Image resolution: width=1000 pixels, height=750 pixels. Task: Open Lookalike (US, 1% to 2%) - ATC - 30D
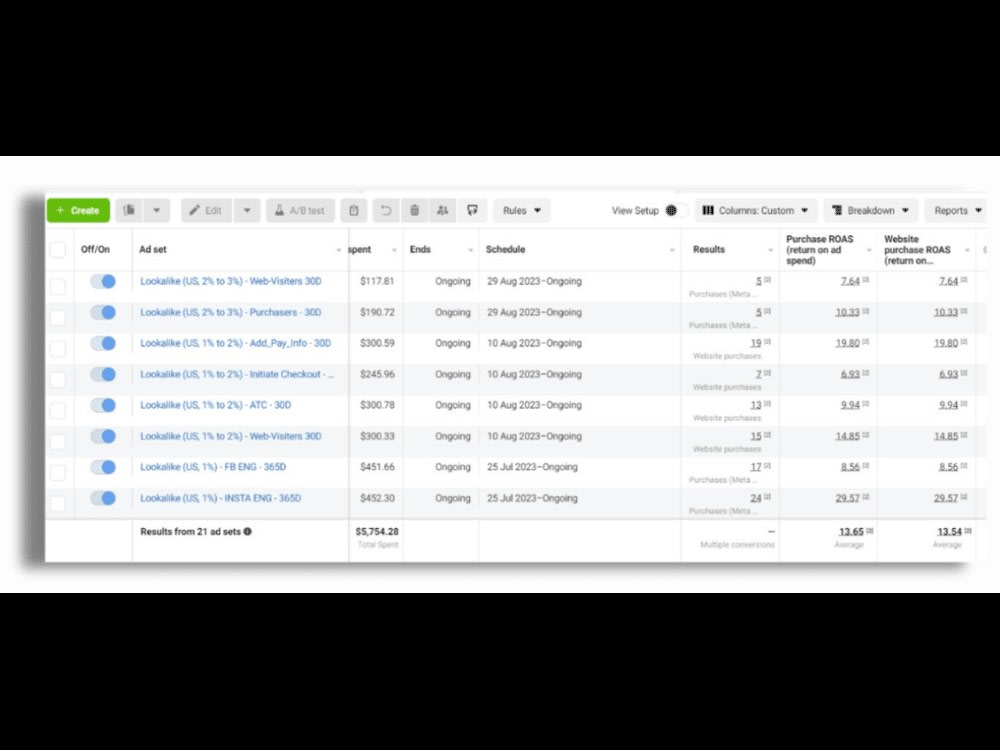[x=216, y=405]
